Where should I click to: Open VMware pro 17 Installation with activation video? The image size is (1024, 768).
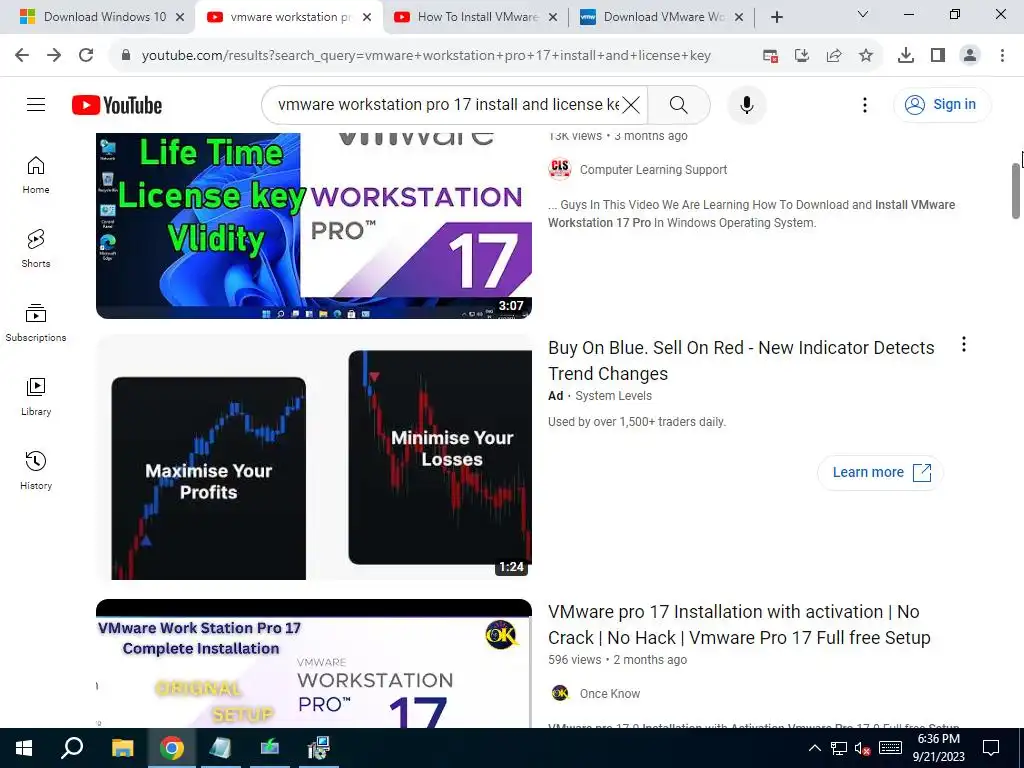739,624
